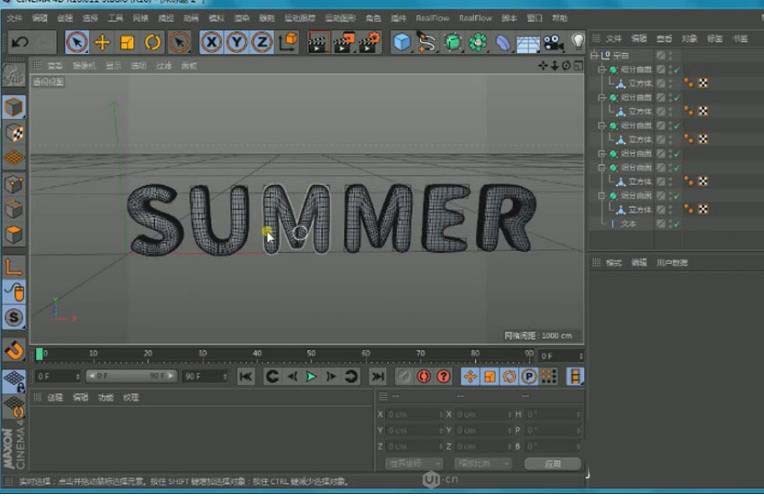This screenshot has width=764, height=496.
Task: Click frame 50 on the timeline ruler
Action: point(311,354)
